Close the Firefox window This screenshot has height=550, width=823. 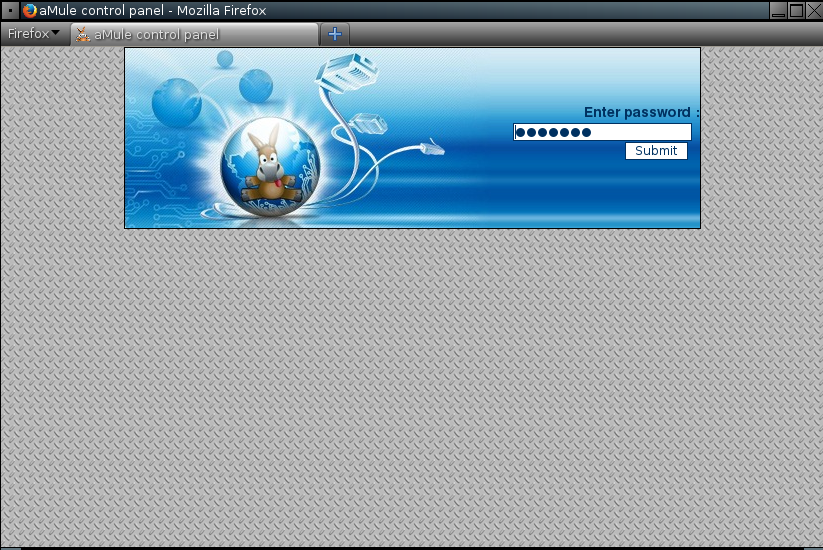point(814,10)
